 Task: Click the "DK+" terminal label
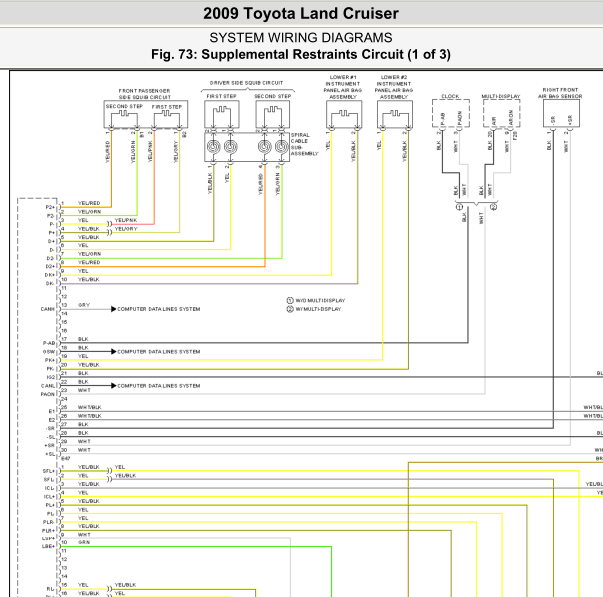tap(50, 275)
